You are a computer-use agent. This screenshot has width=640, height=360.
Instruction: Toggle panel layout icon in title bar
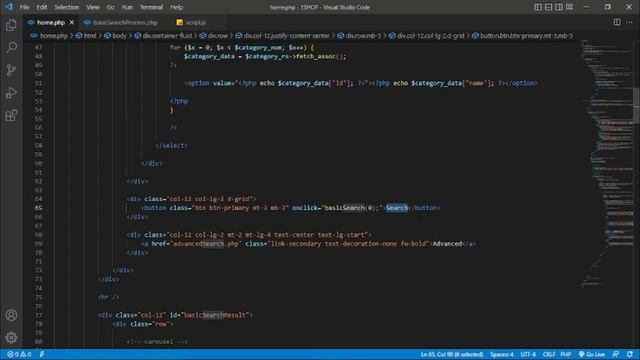coord(549,7)
